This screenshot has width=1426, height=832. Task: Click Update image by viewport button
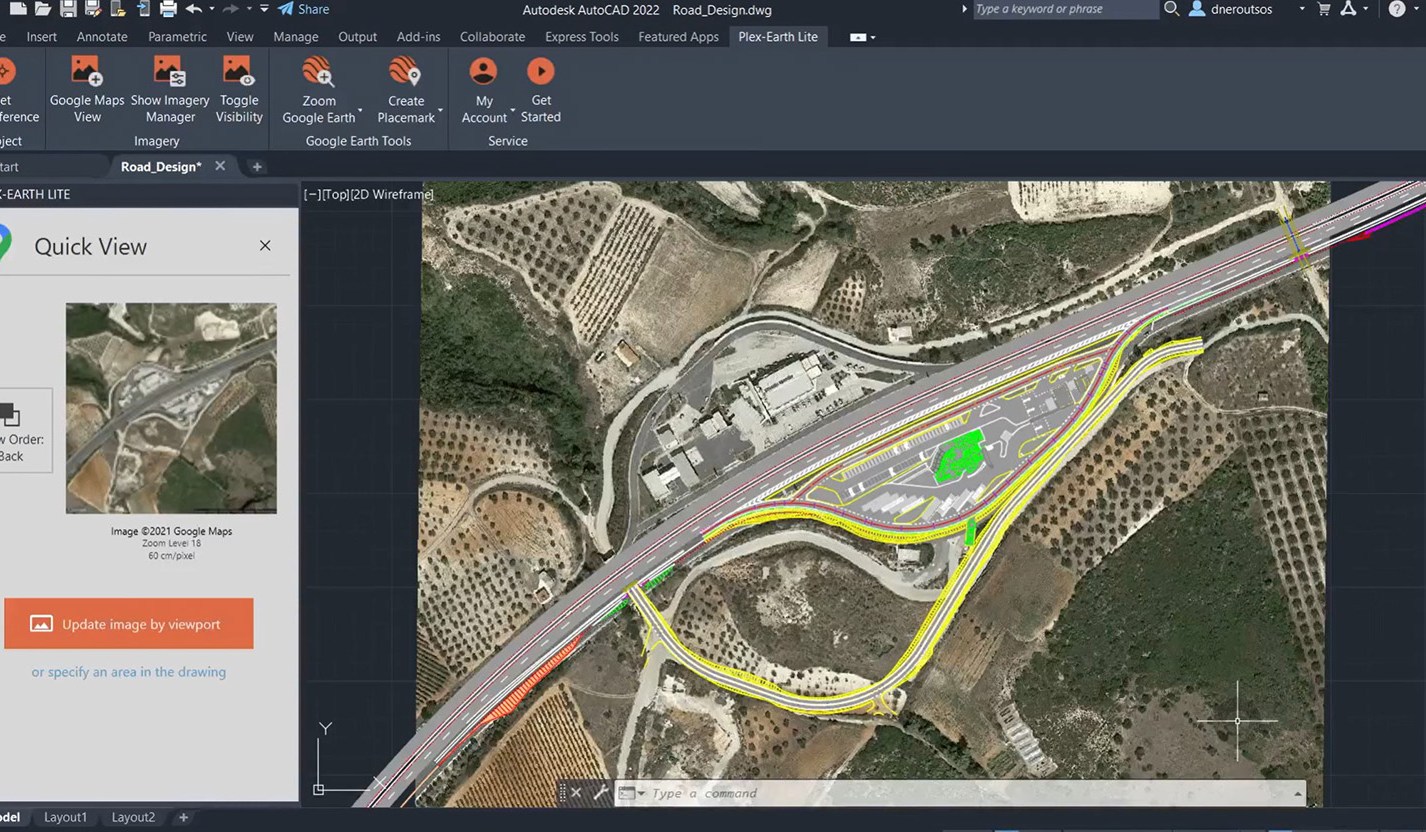point(129,624)
